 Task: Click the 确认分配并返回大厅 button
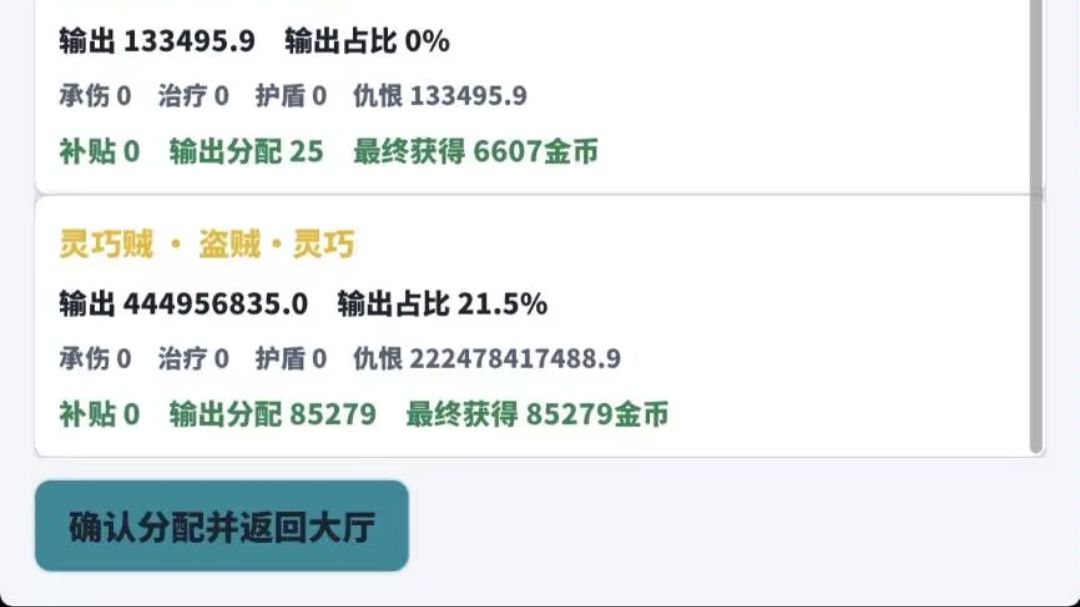click(x=222, y=526)
